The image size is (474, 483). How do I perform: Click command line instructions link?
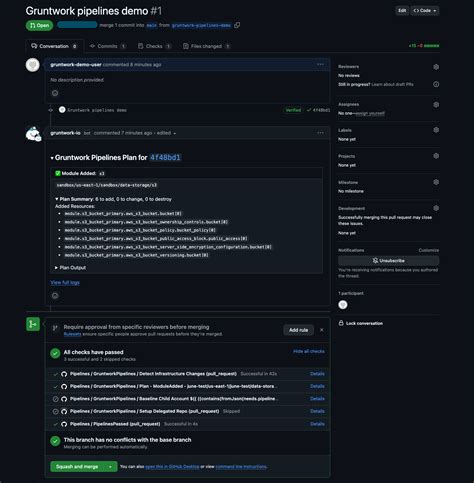click(241, 467)
